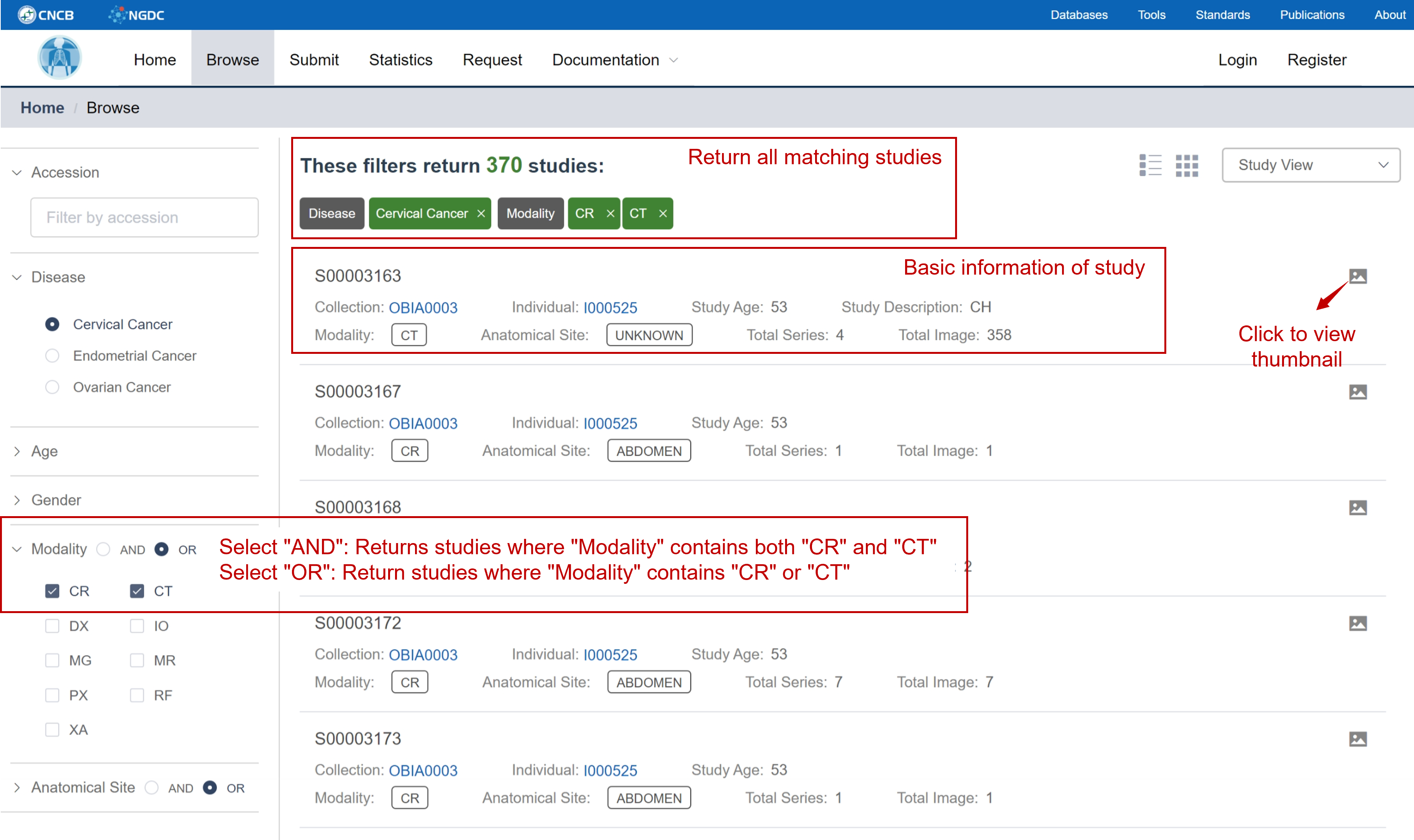Check the XA modality checkbox

[52, 730]
